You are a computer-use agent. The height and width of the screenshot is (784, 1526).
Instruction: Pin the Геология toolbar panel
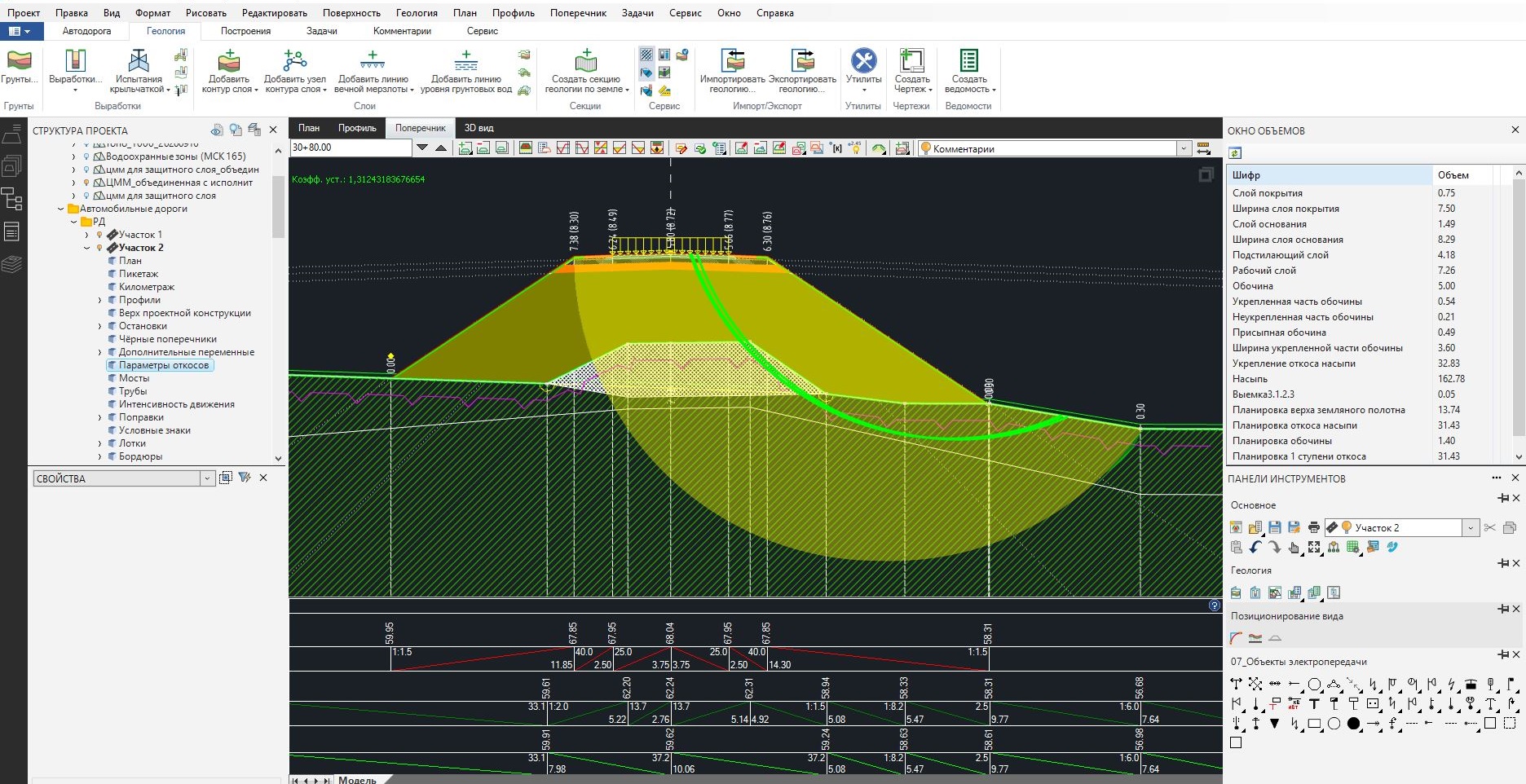point(1502,563)
